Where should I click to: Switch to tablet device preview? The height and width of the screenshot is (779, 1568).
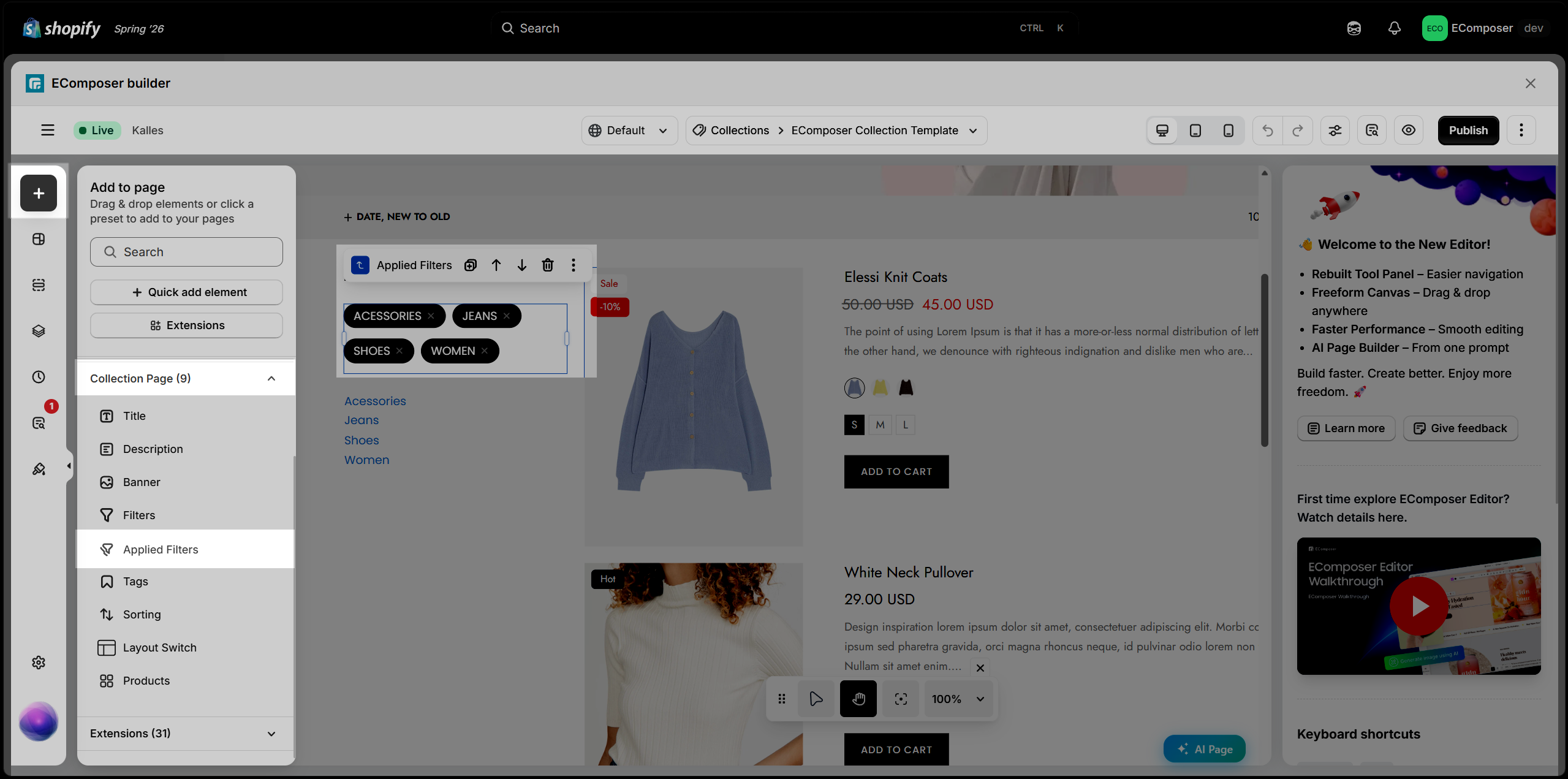(1195, 130)
